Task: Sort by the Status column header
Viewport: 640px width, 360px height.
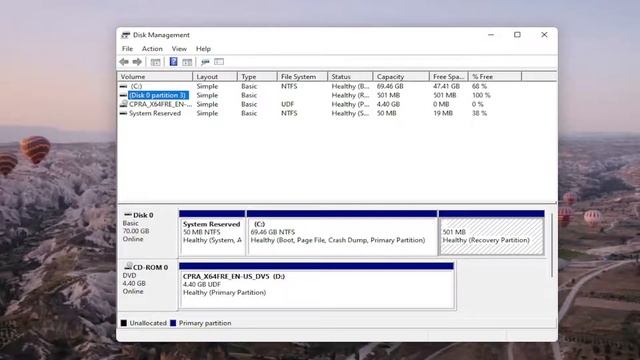Action: coord(350,77)
